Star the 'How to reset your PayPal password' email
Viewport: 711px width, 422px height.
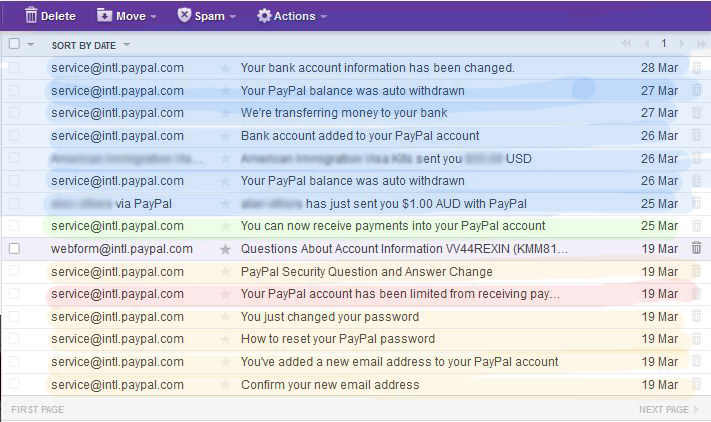(225, 339)
